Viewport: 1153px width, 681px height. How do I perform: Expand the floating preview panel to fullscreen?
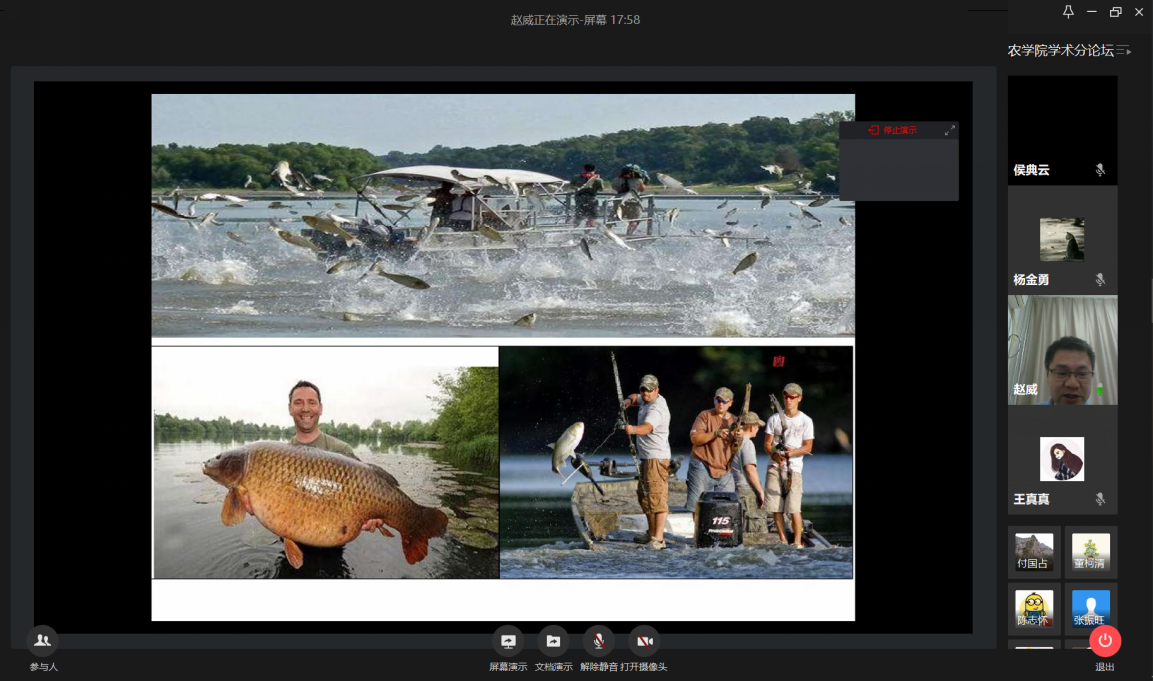[x=950, y=130]
